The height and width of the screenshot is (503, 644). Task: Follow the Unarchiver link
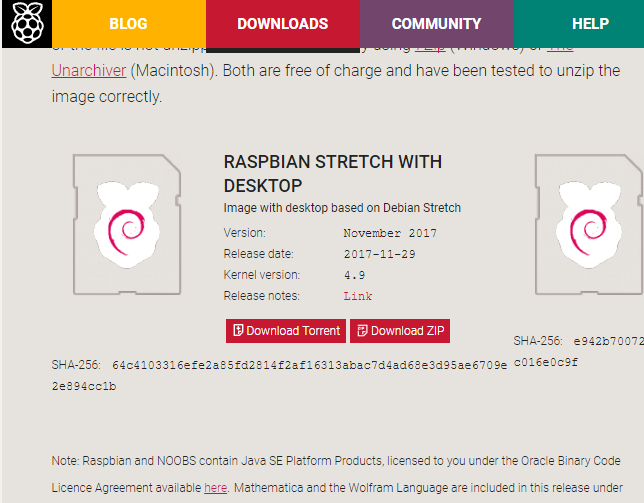[x=89, y=71]
